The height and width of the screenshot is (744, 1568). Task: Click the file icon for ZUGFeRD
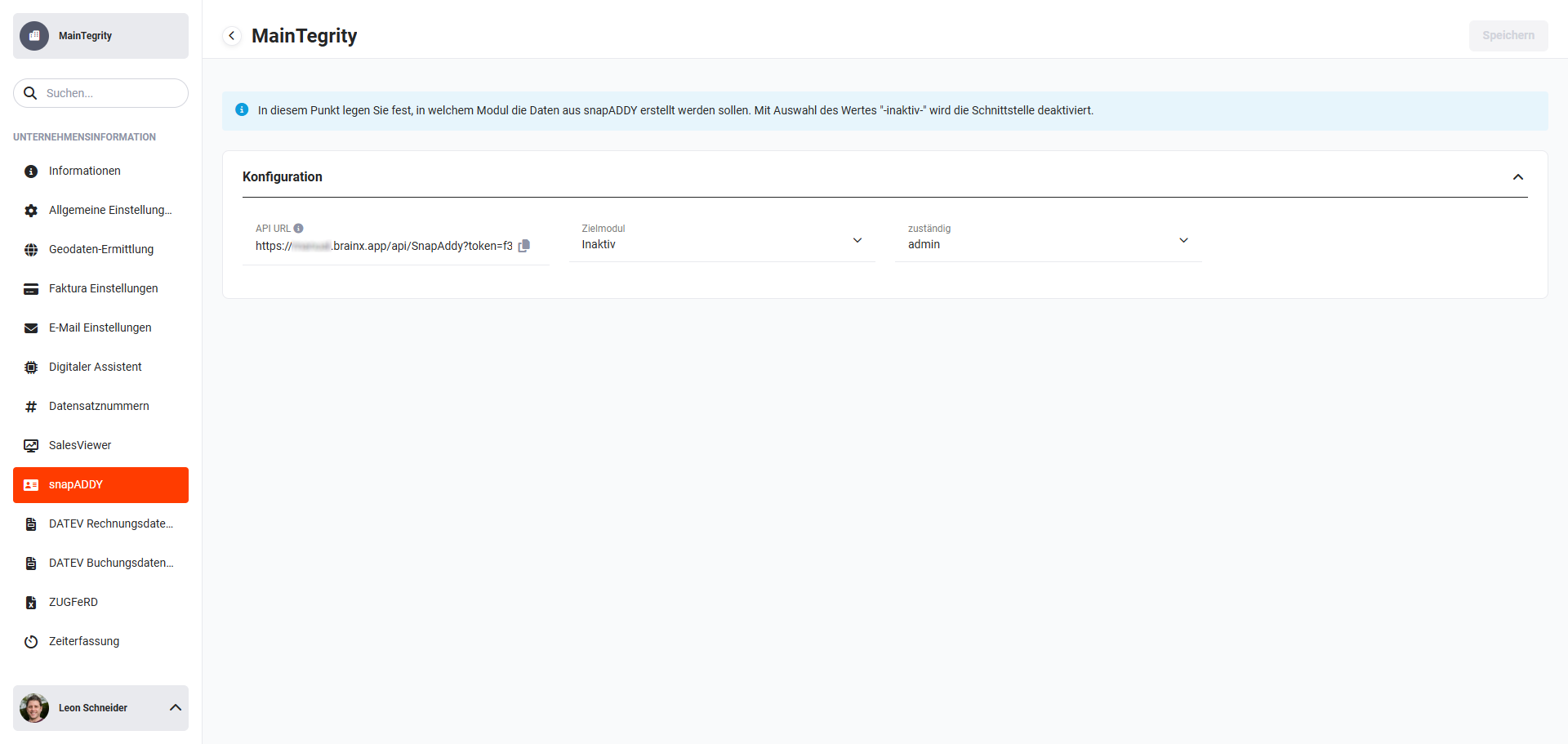[x=31, y=603]
